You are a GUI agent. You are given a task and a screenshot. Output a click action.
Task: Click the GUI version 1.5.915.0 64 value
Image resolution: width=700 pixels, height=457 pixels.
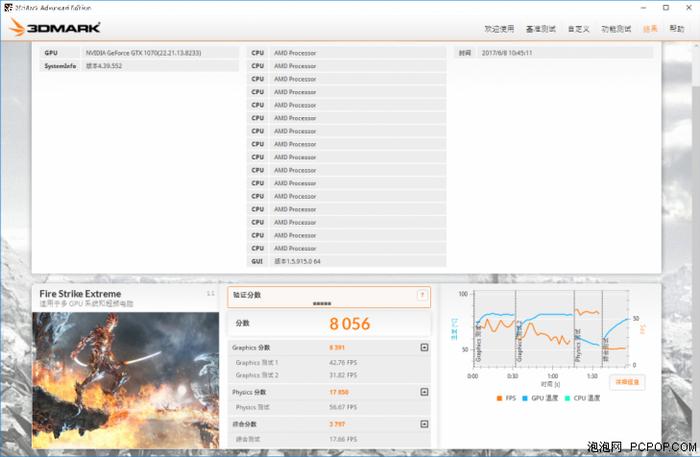pyautogui.click(x=297, y=262)
